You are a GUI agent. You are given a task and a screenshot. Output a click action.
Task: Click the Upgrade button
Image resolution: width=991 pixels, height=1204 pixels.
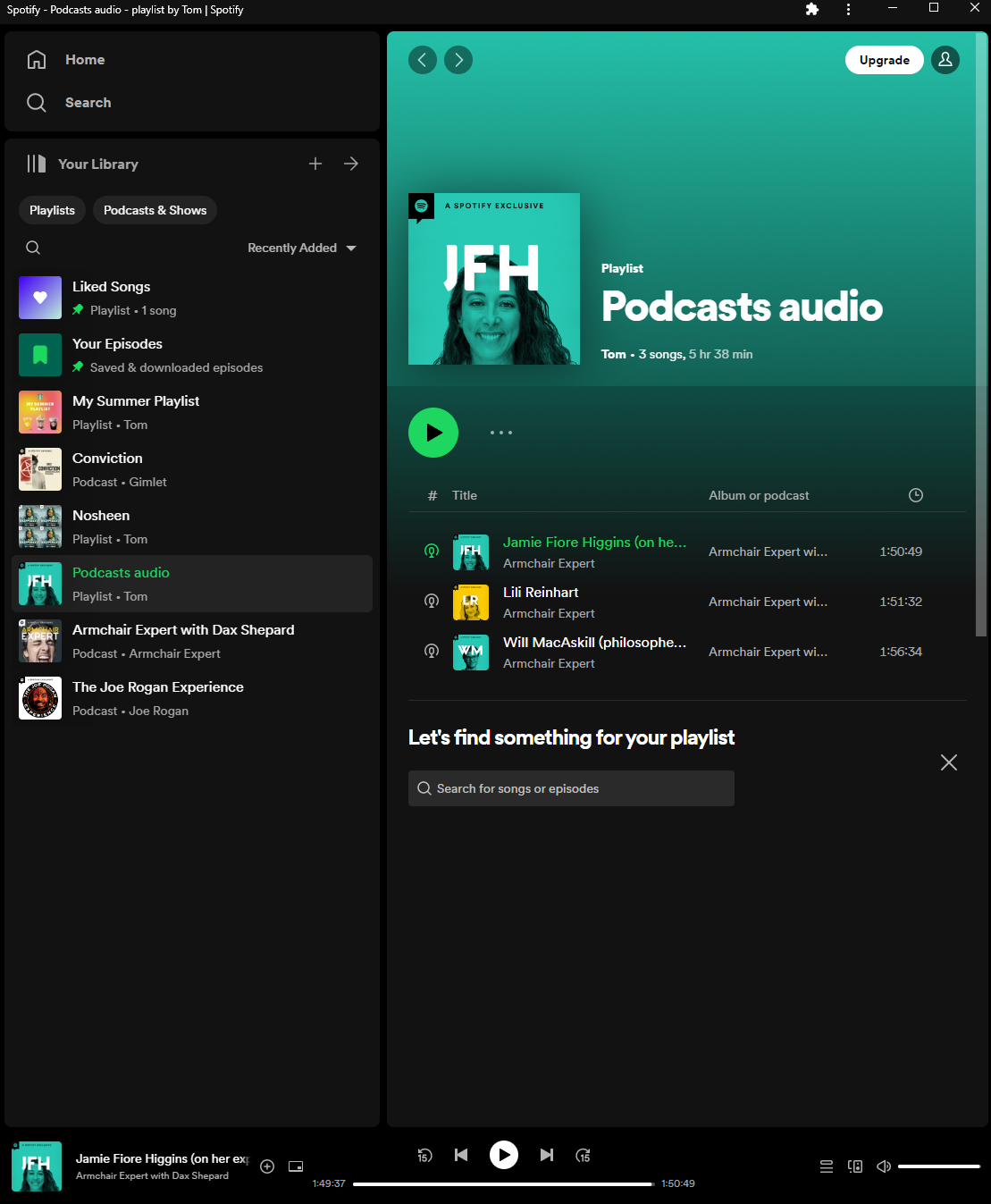pyautogui.click(x=884, y=60)
